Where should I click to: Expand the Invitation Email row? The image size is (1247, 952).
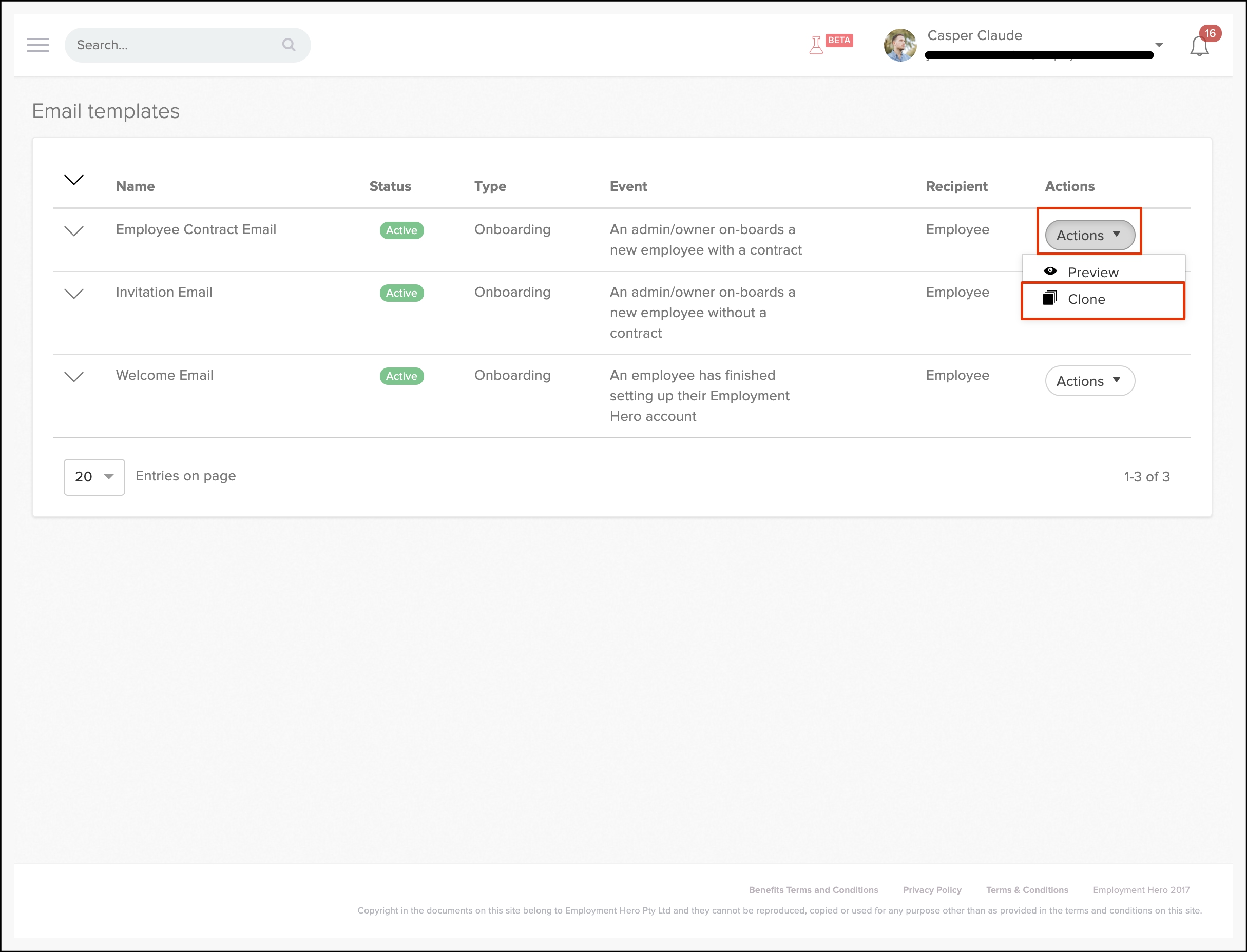click(74, 294)
